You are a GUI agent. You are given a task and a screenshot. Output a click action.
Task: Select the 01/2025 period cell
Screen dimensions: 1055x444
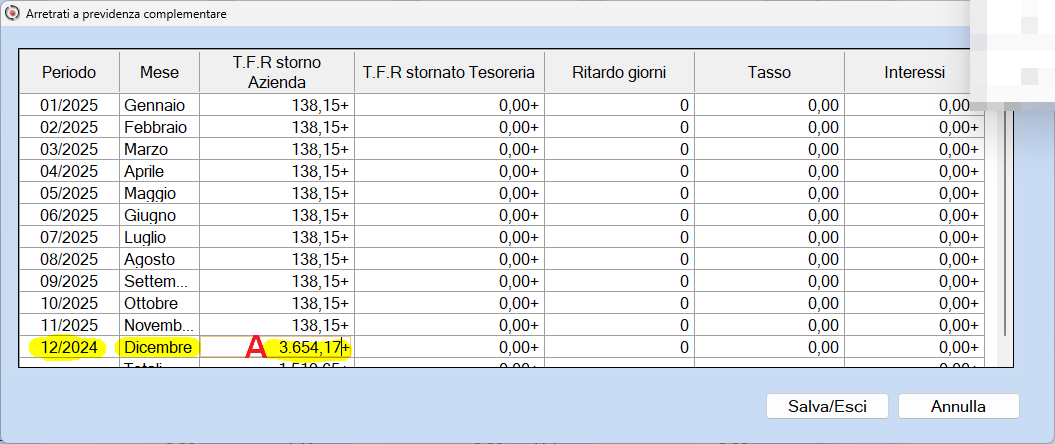(69, 105)
